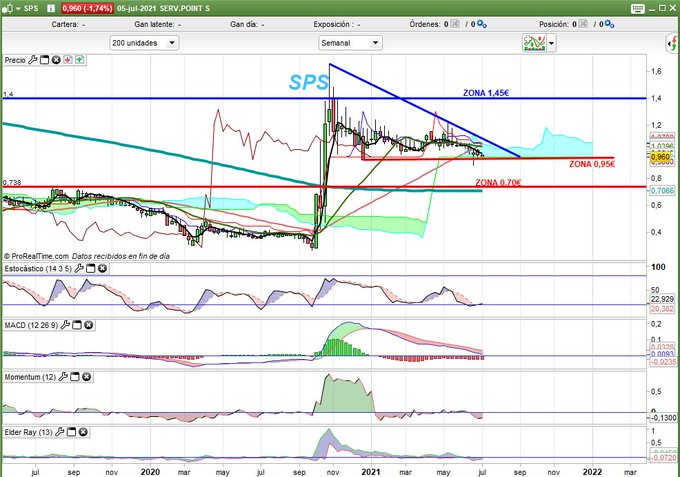Maximize the Momentum panel
This screenshot has height=477, width=680.
pos(75,377)
